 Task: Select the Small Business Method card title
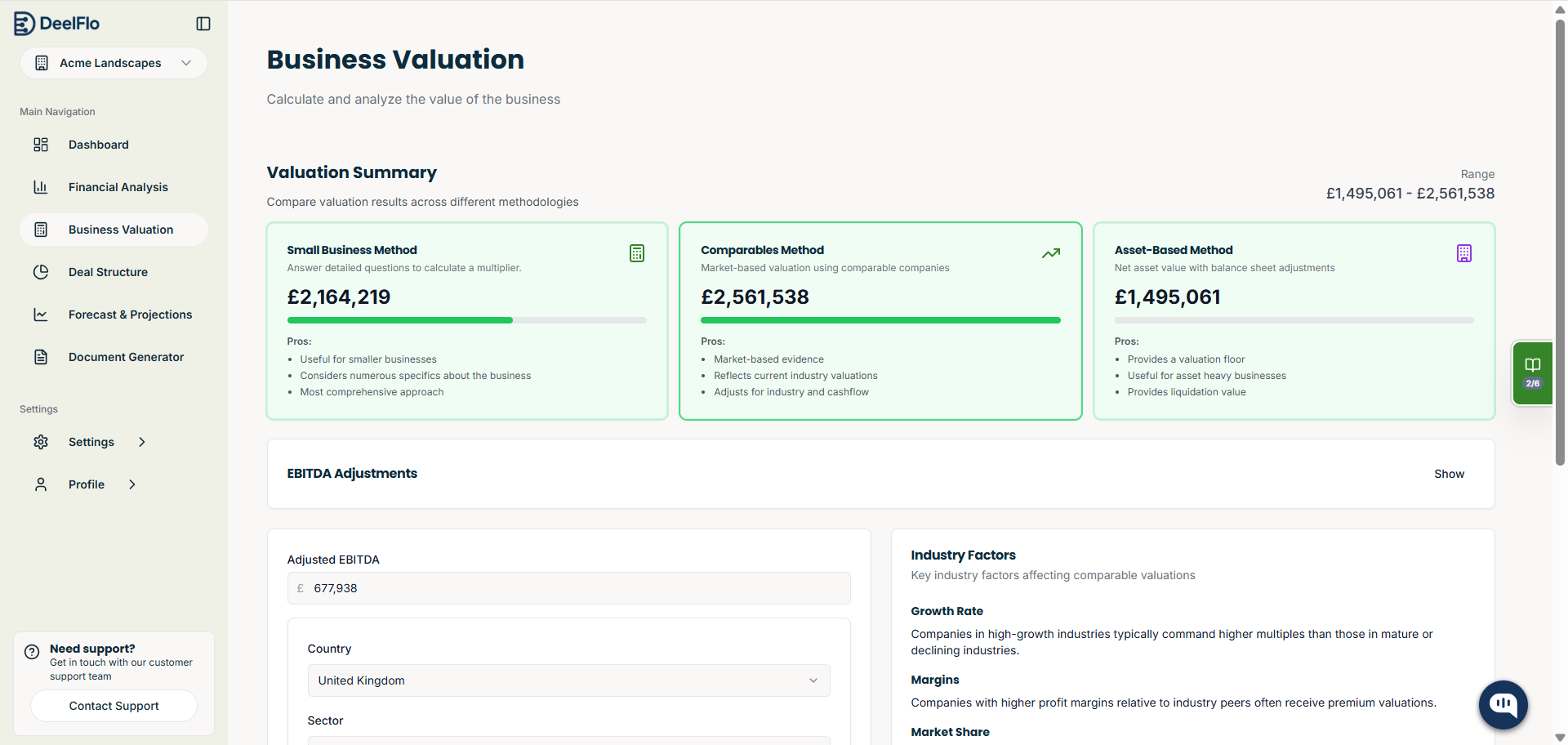(352, 250)
